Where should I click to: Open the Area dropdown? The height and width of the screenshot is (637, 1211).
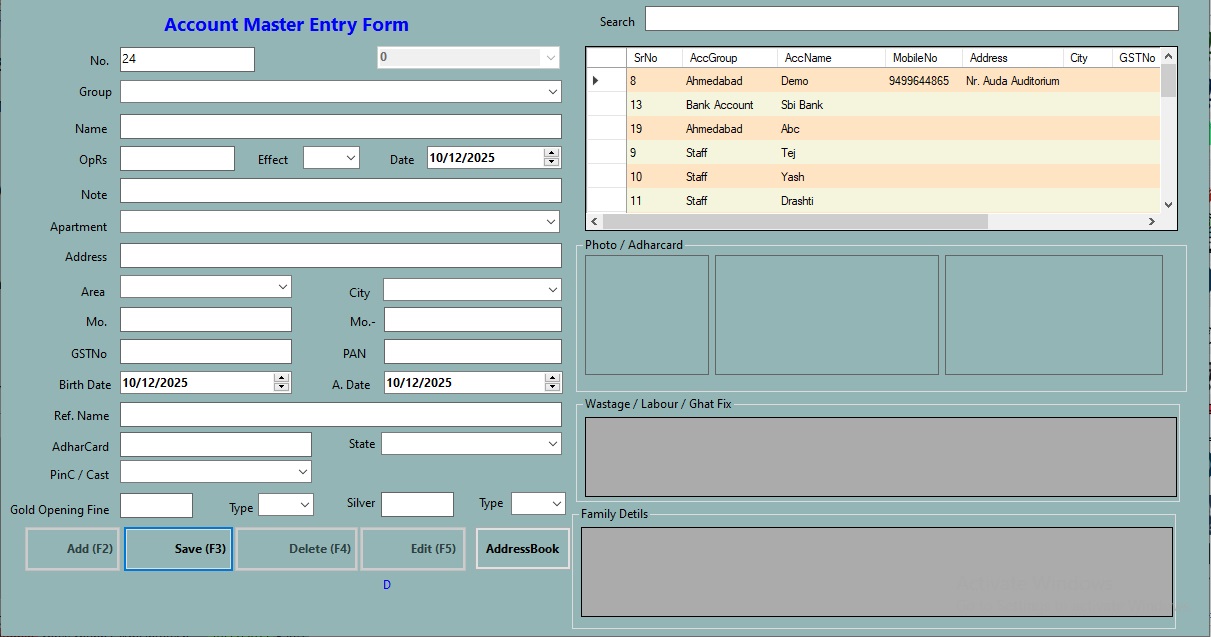[x=283, y=287]
